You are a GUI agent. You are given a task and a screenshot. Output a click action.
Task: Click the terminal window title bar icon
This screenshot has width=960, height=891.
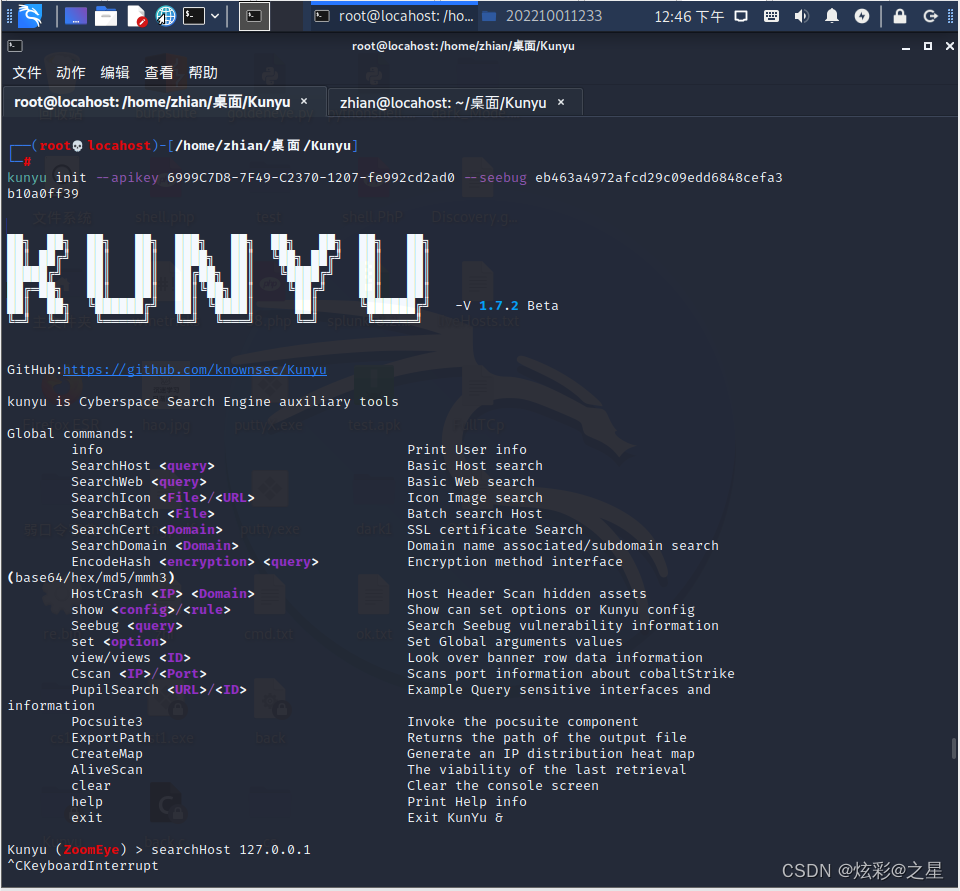(15, 46)
